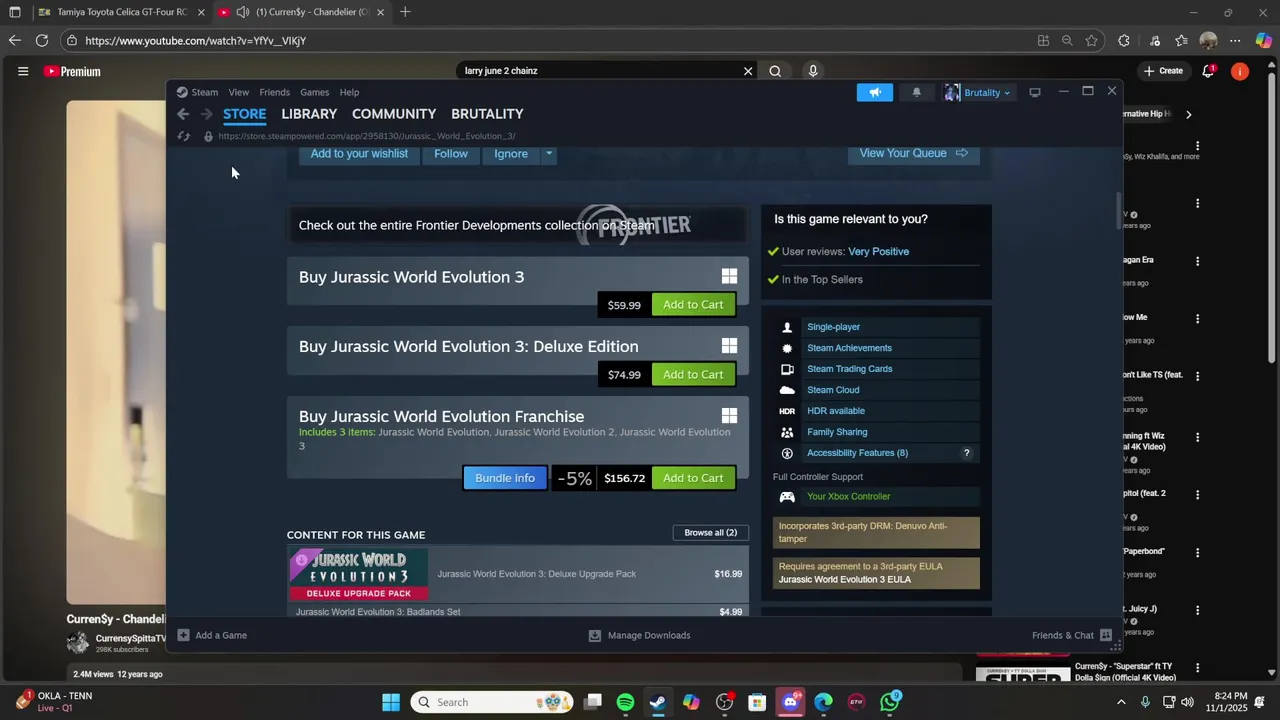Open the Steam notifications bell

click(x=916, y=92)
